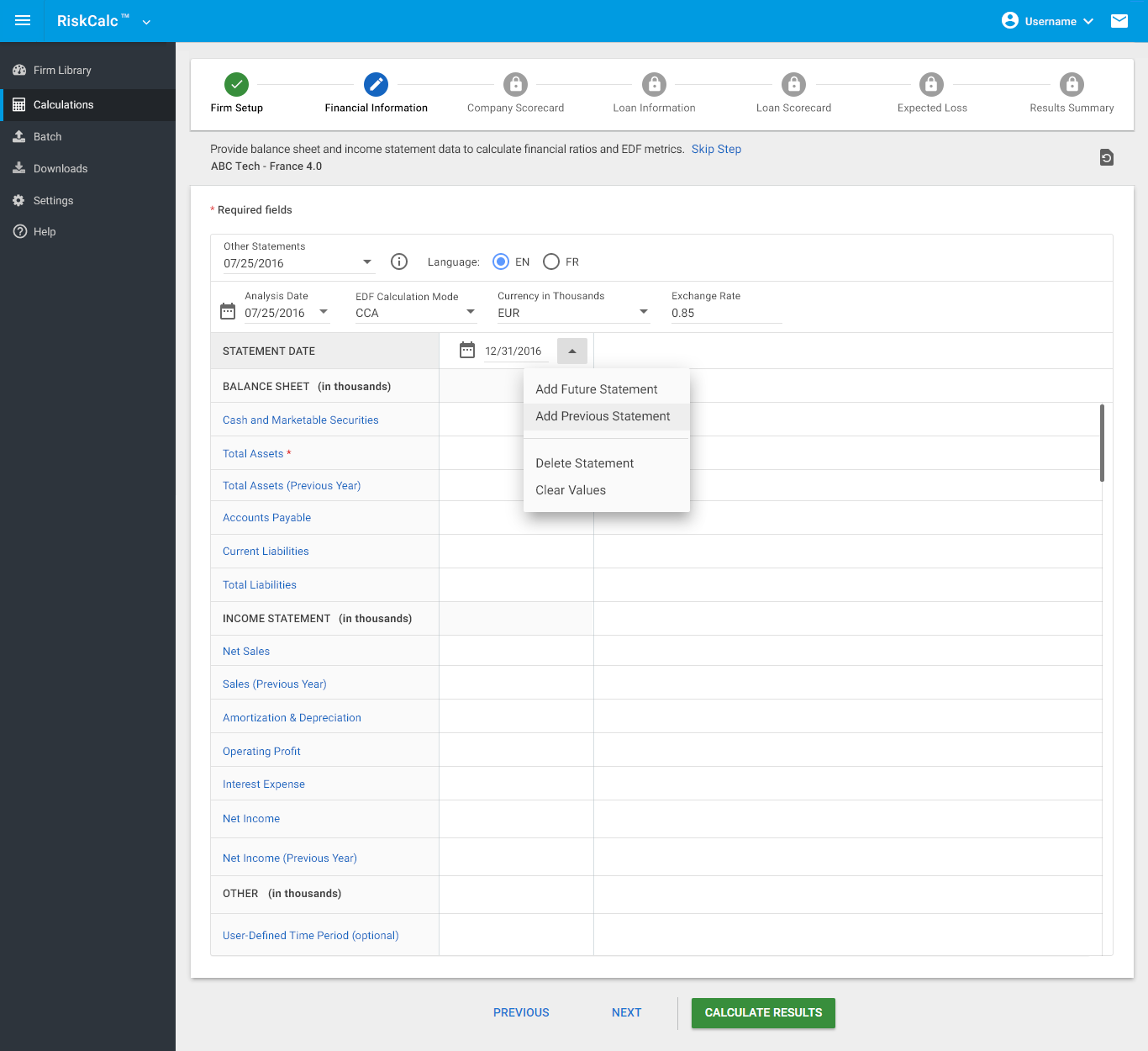Image resolution: width=1148 pixels, height=1051 pixels.
Task: Click the Total Liabilities label
Action: pos(259,584)
